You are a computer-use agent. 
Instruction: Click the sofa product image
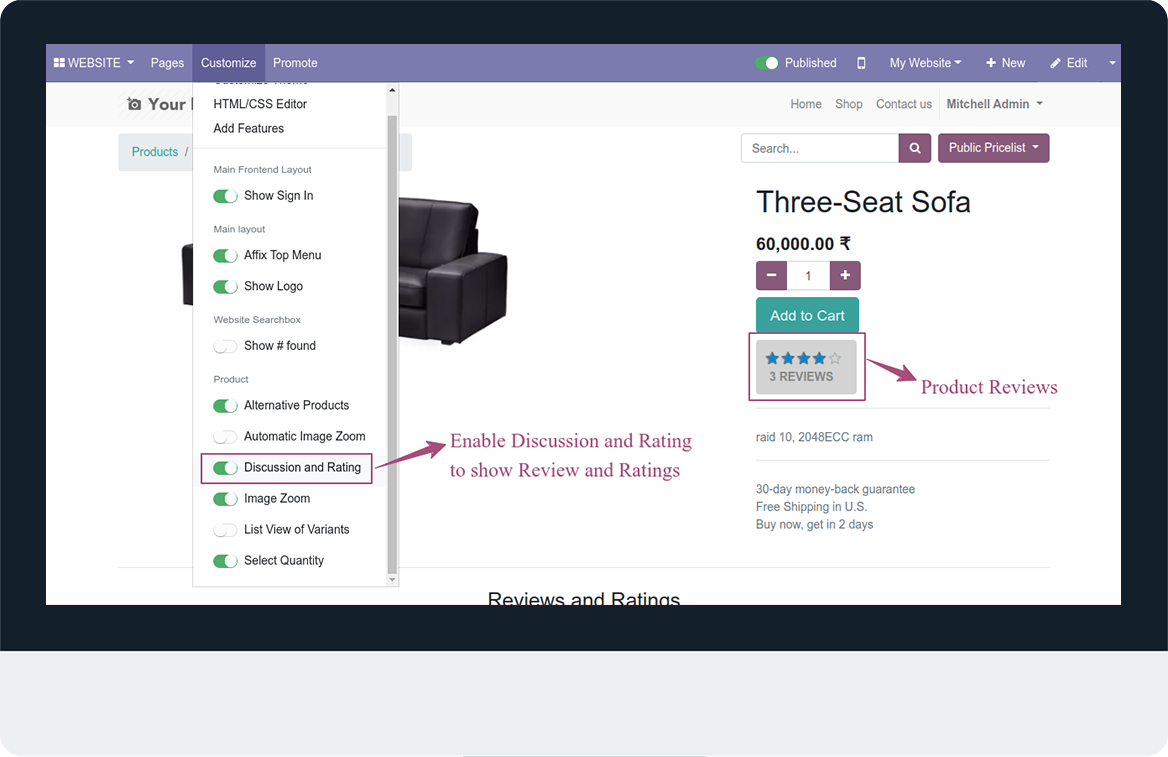453,270
